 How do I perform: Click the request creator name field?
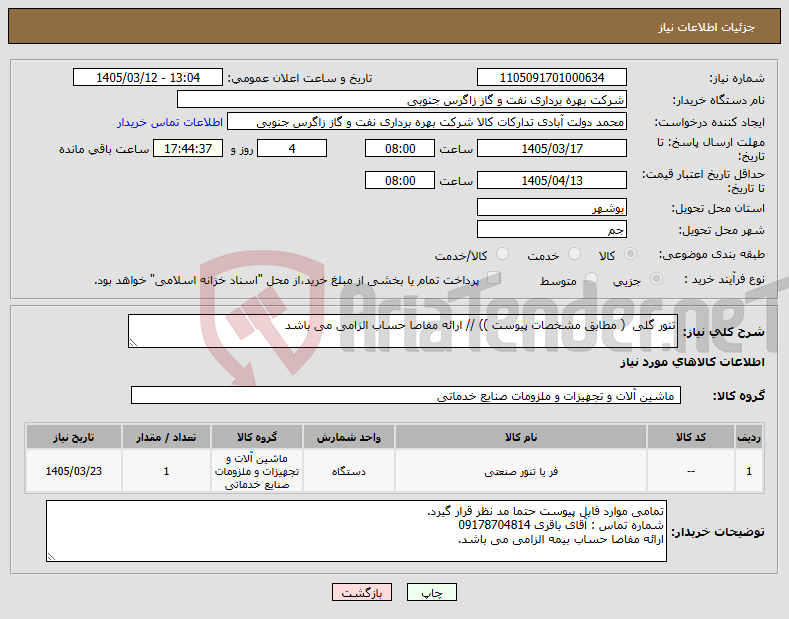pyautogui.click(x=427, y=122)
